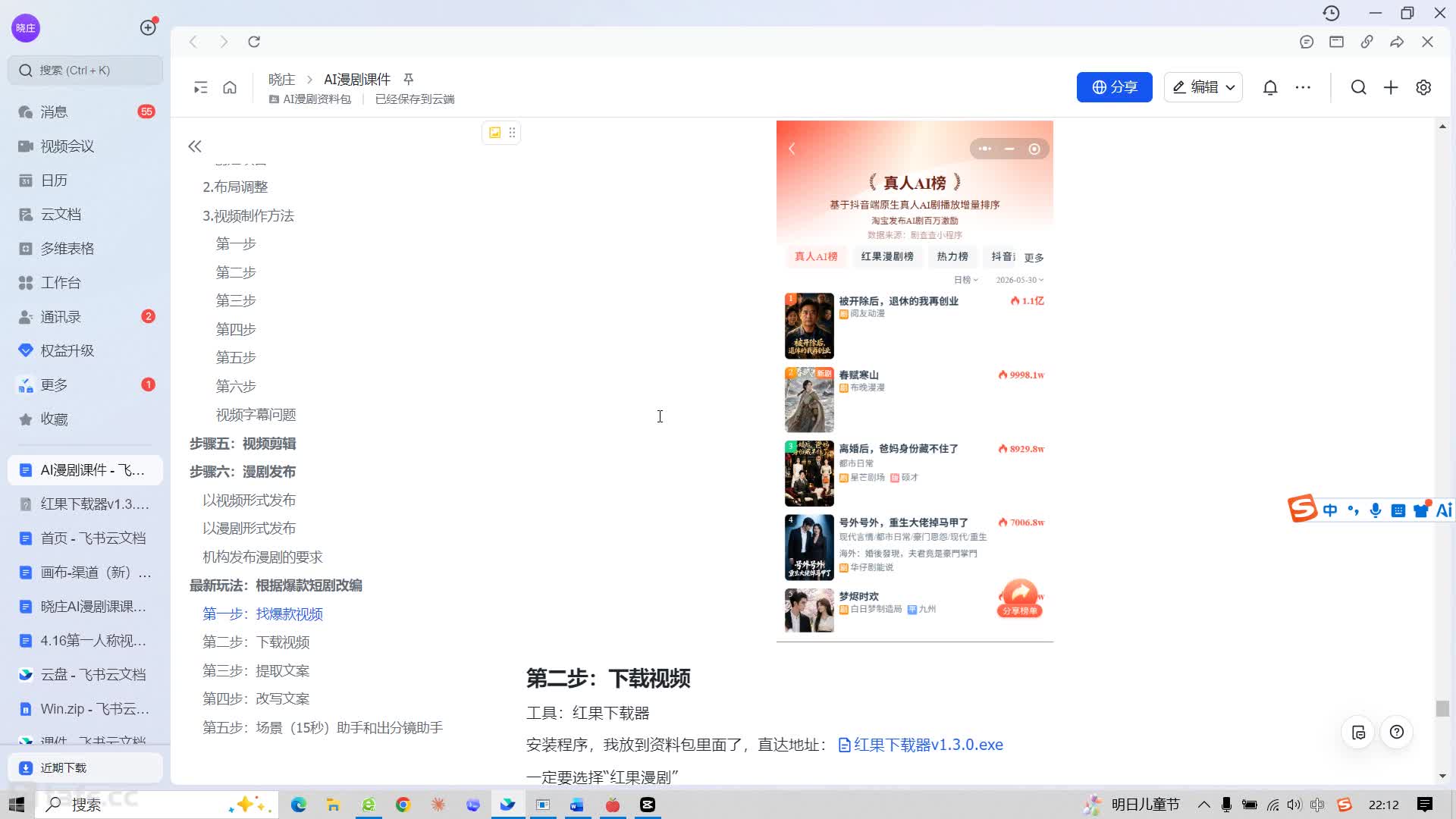Click the 晓庄 profile avatar
The image size is (1456, 819).
pyautogui.click(x=26, y=28)
